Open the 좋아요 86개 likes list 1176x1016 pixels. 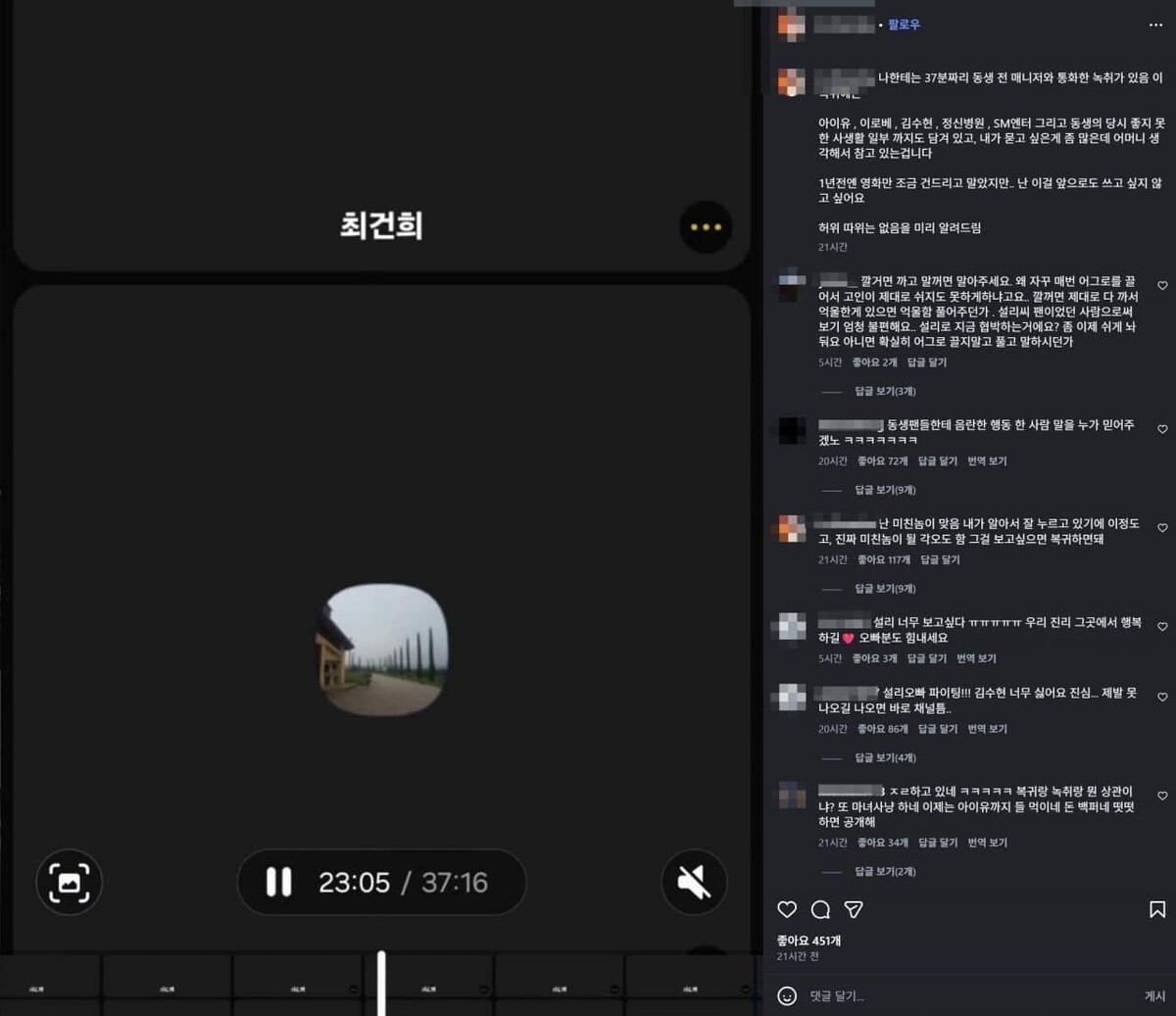[883, 729]
